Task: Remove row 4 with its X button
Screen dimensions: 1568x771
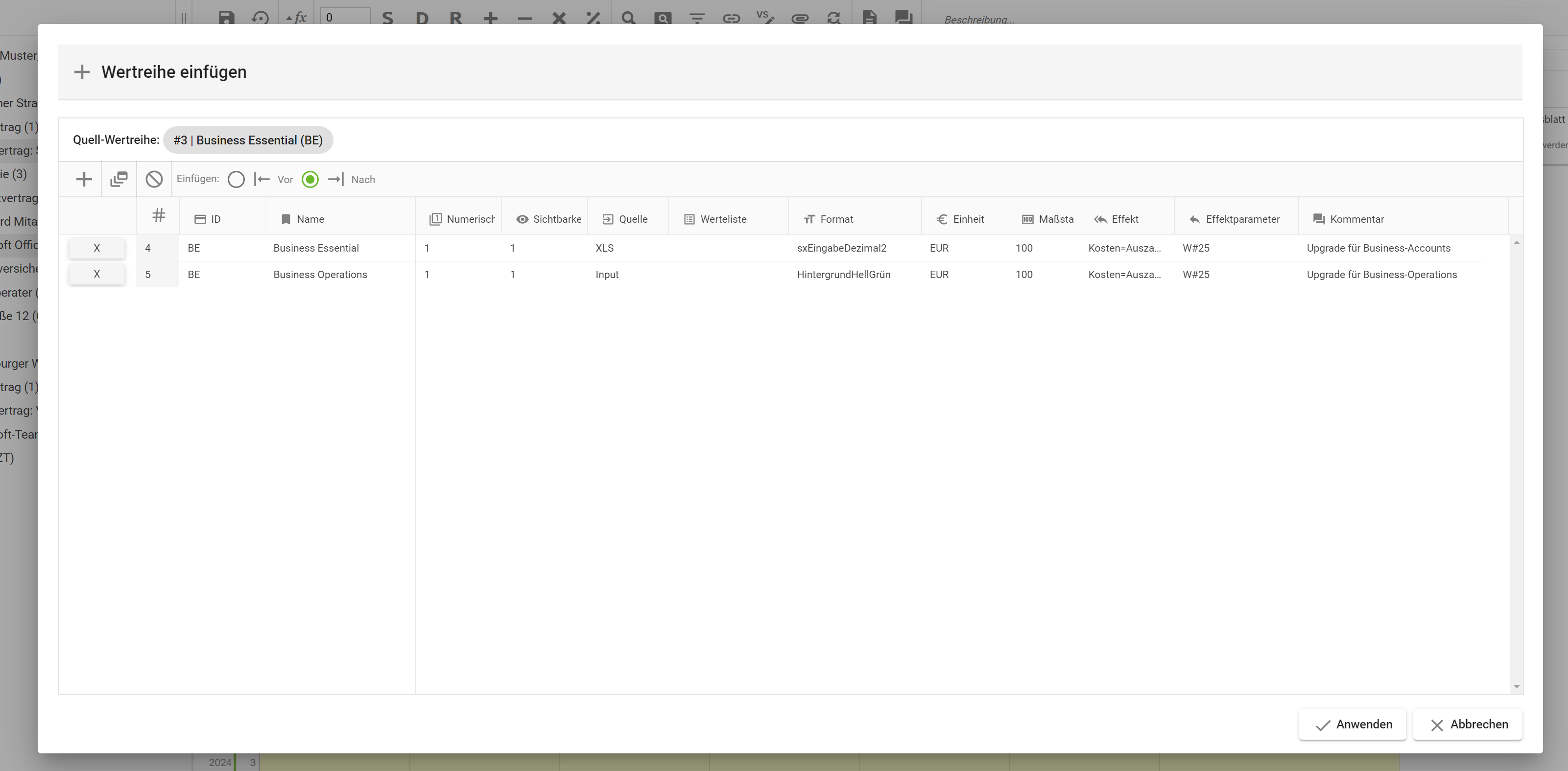Action: (x=97, y=248)
